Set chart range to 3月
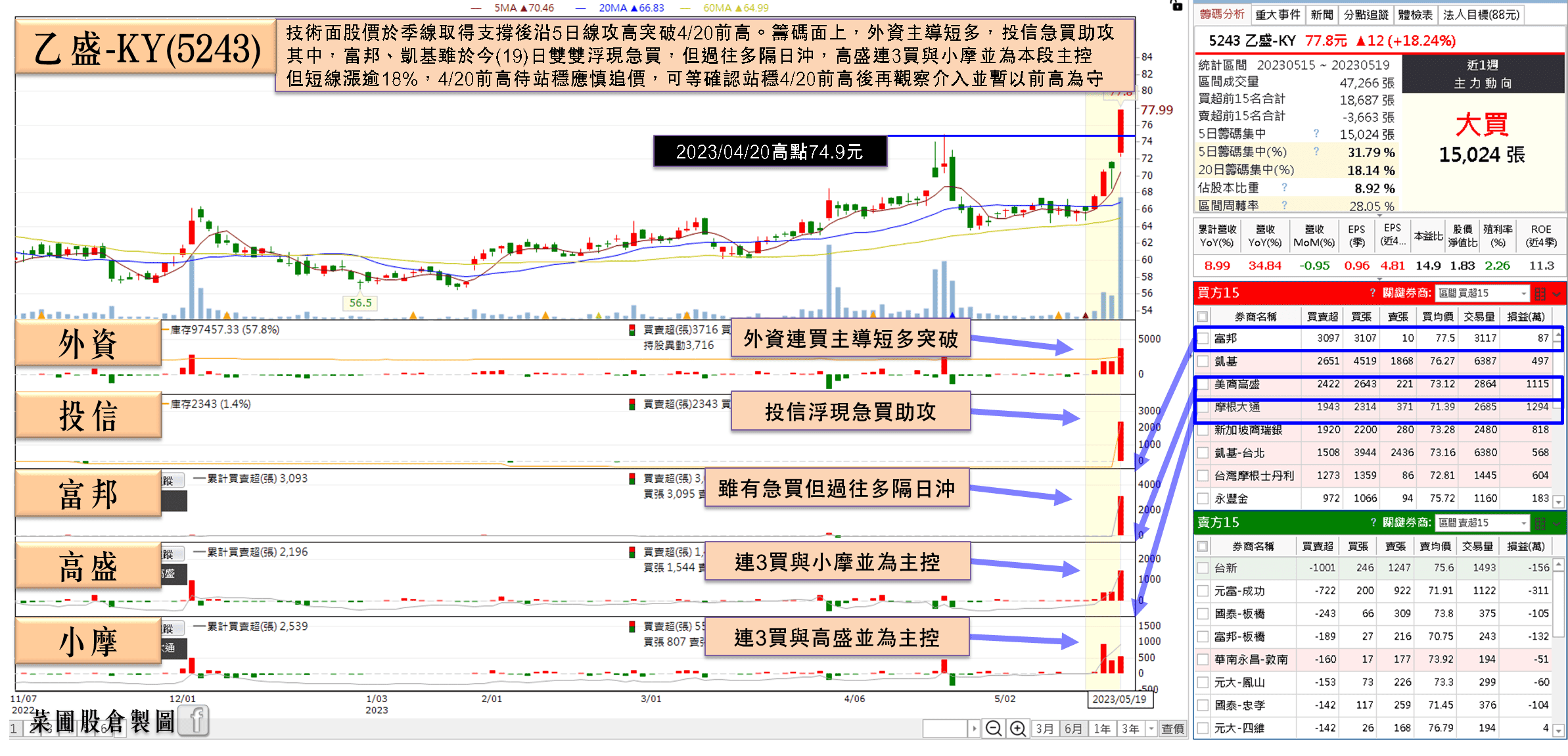Image resolution: width=1568 pixels, height=756 pixels. pyautogui.click(x=1044, y=728)
